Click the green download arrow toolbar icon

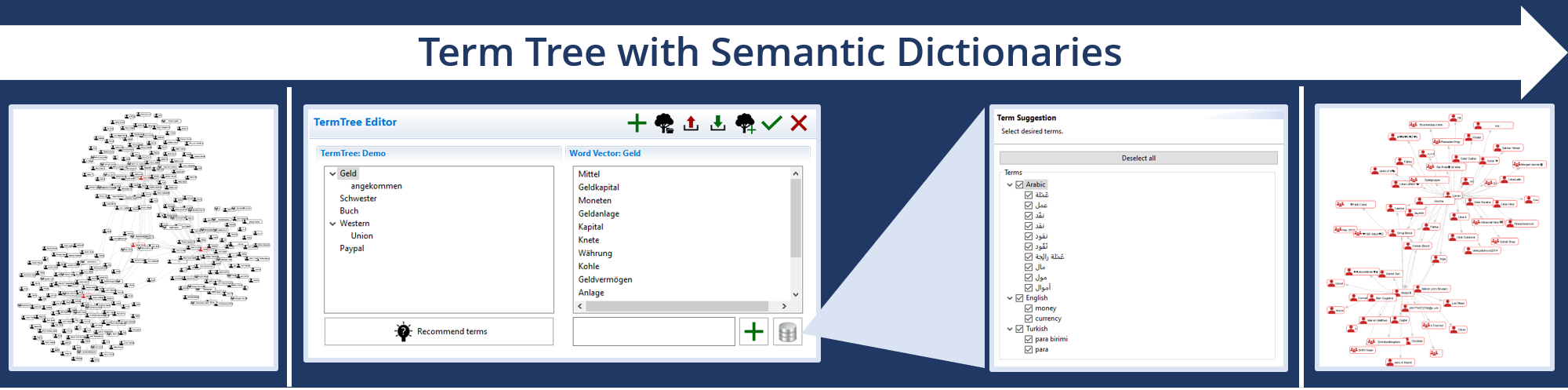pos(717,123)
